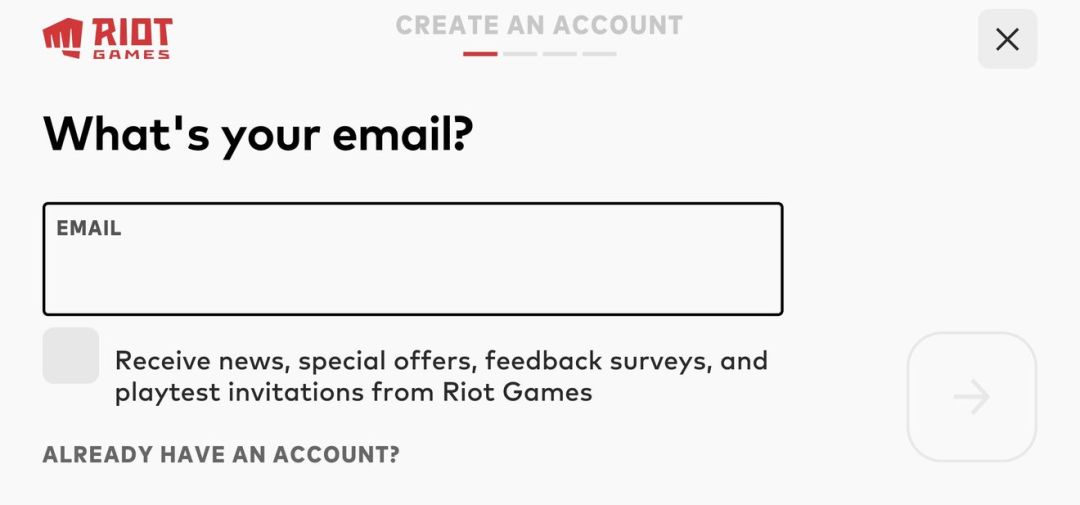The image size is (1080, 505).
Task: Select the second progress step indicator
Action: coord(520,54)
